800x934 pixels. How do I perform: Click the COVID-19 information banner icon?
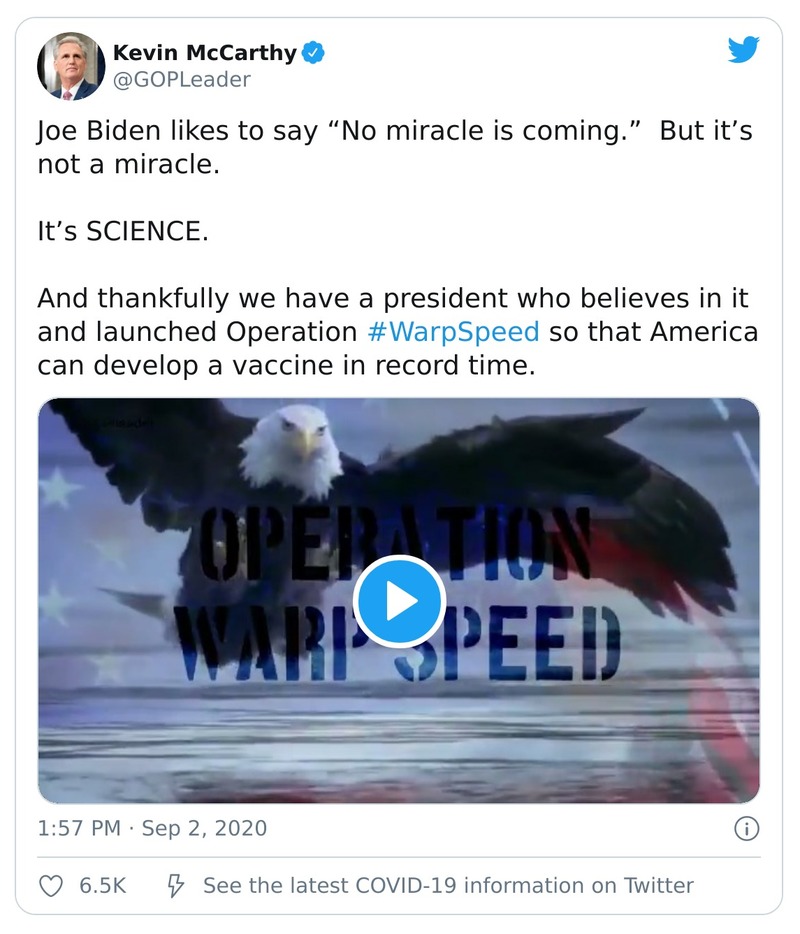pyautogui.click(x=175, y=884)
